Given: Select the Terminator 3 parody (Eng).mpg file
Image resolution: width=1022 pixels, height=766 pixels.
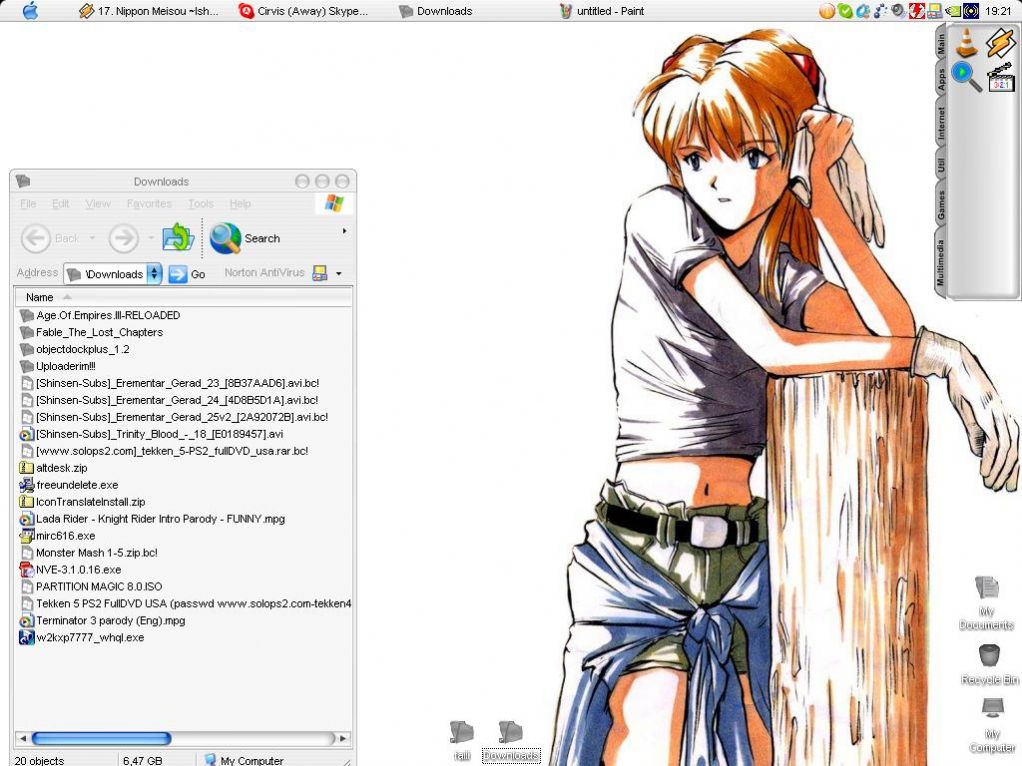Looking at the screenshot, I should [x=103, y=621].
